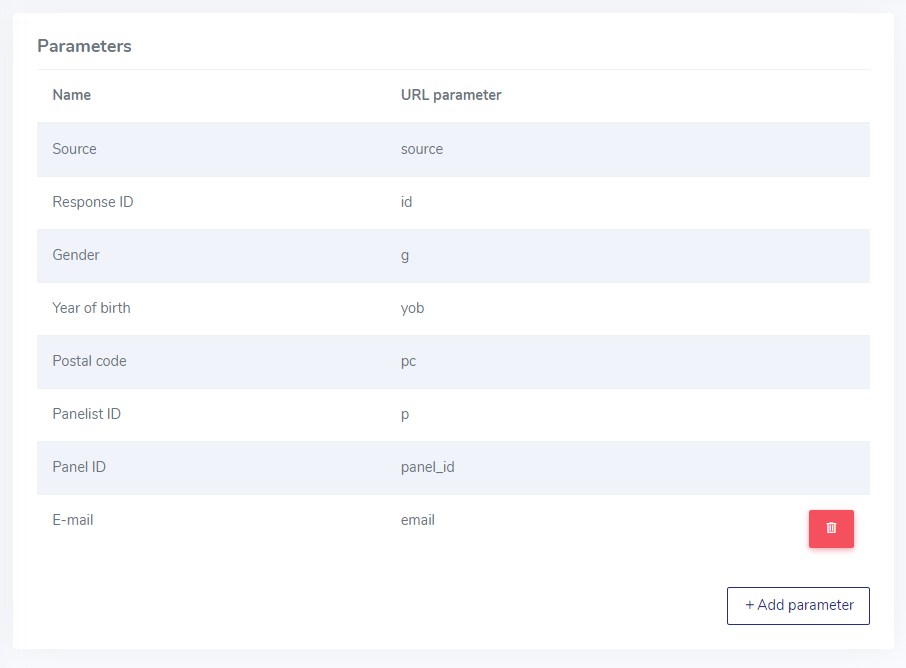Delete the E-mail parameter with trash icon
The height and width of the screenshot is (668, 906).
831,528
